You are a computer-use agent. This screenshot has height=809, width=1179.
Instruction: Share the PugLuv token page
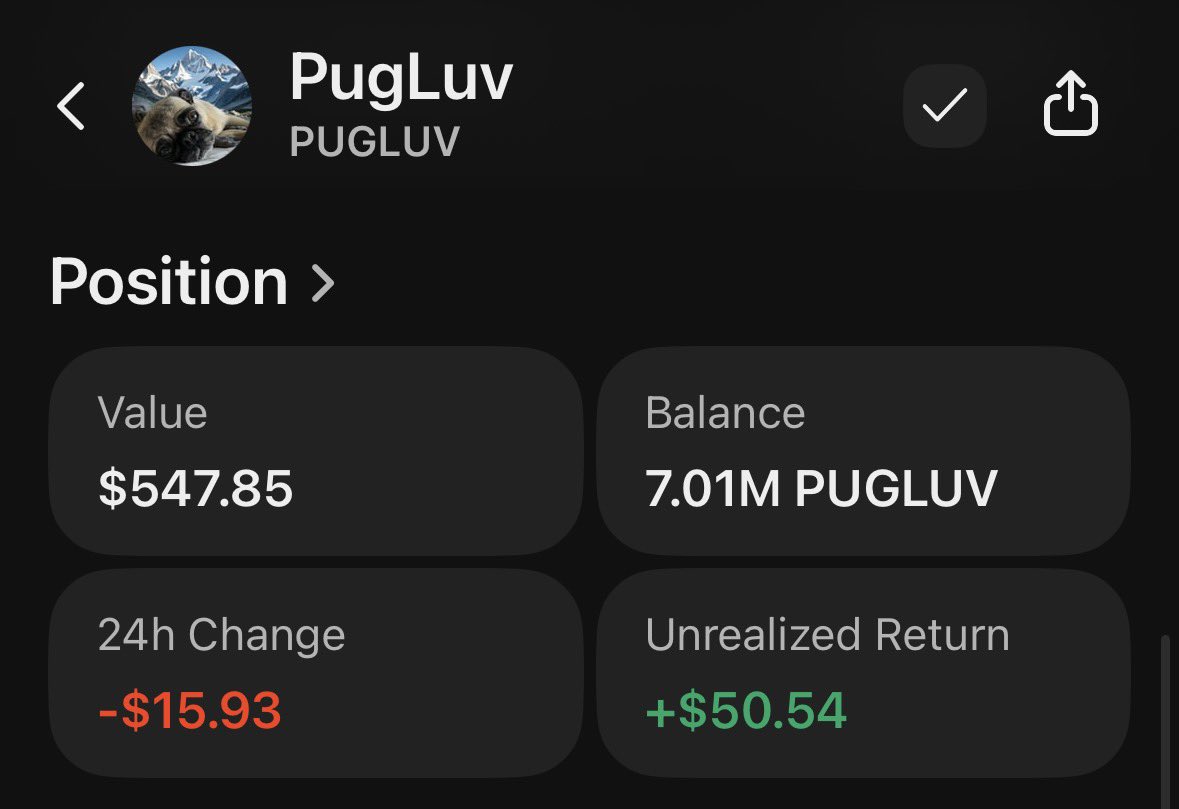[1071, 105]
